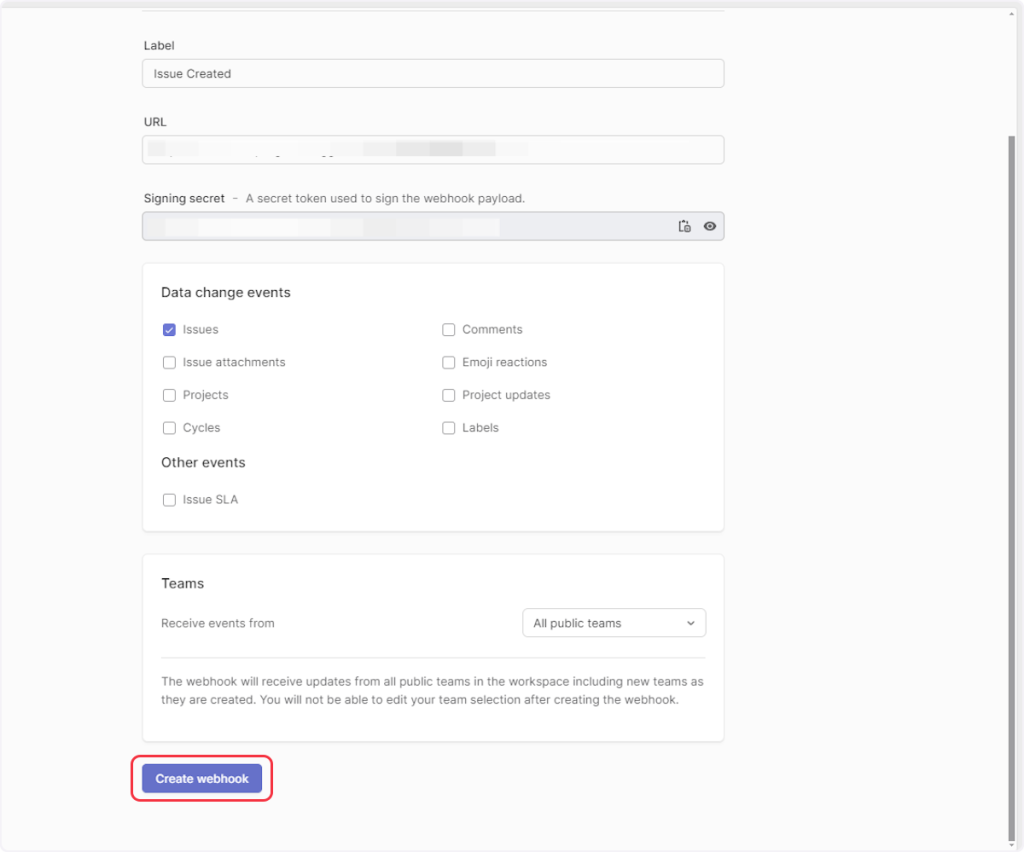
Task: Enable Emoji reactions events
Action: 449,363
